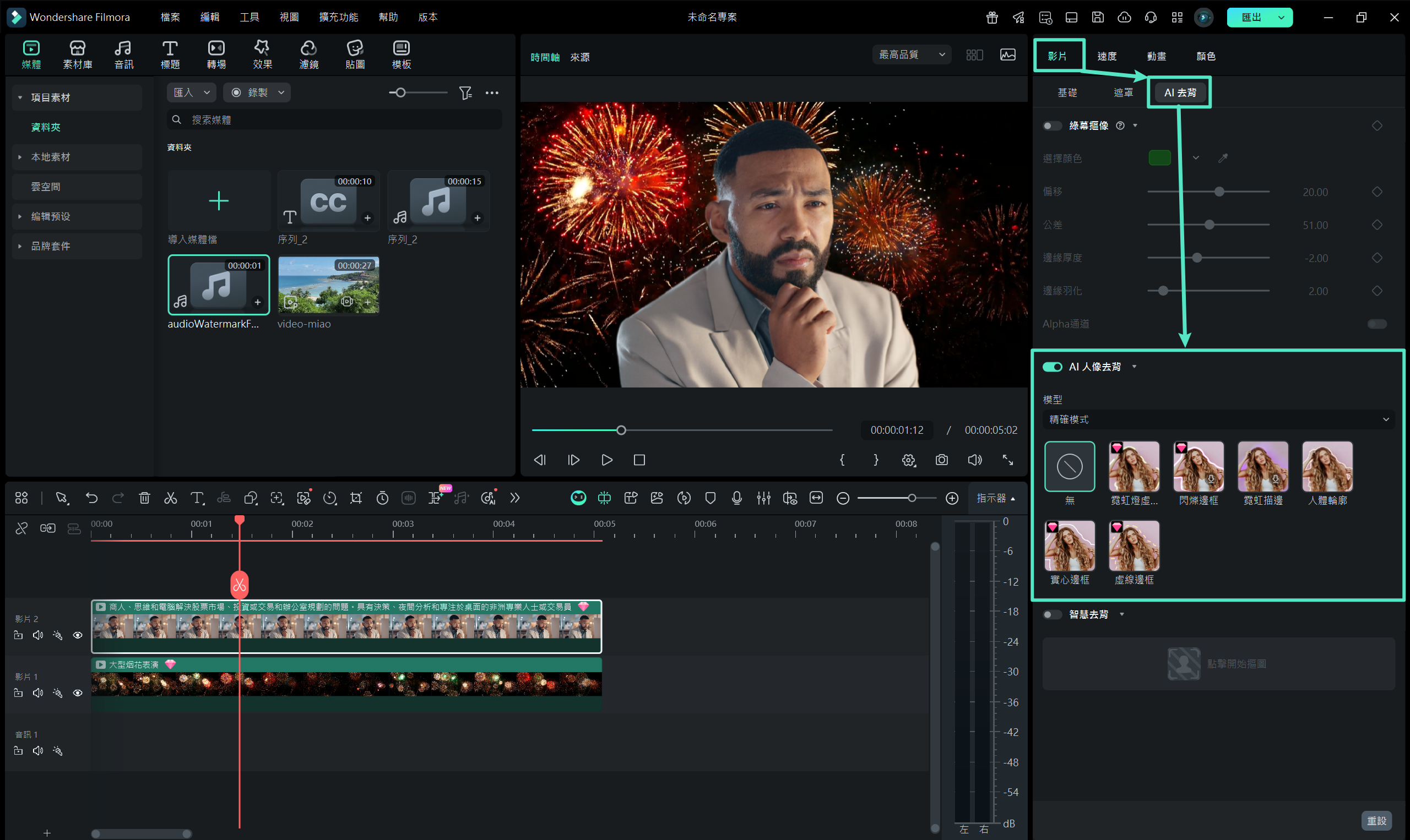
Task: Open the 最高品質 quality dropdown
Action: click(911, 54)
